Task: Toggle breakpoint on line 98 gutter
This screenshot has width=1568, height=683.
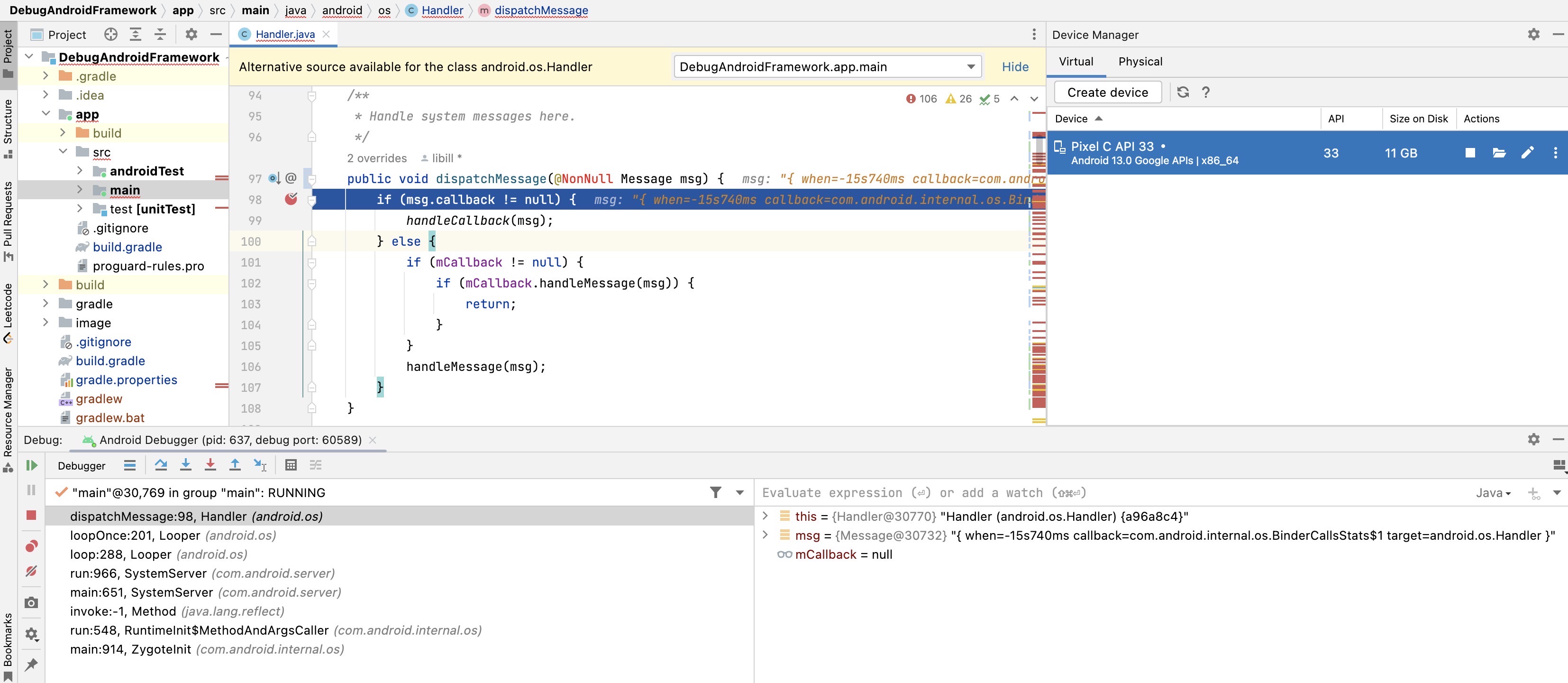Action: 291,199
